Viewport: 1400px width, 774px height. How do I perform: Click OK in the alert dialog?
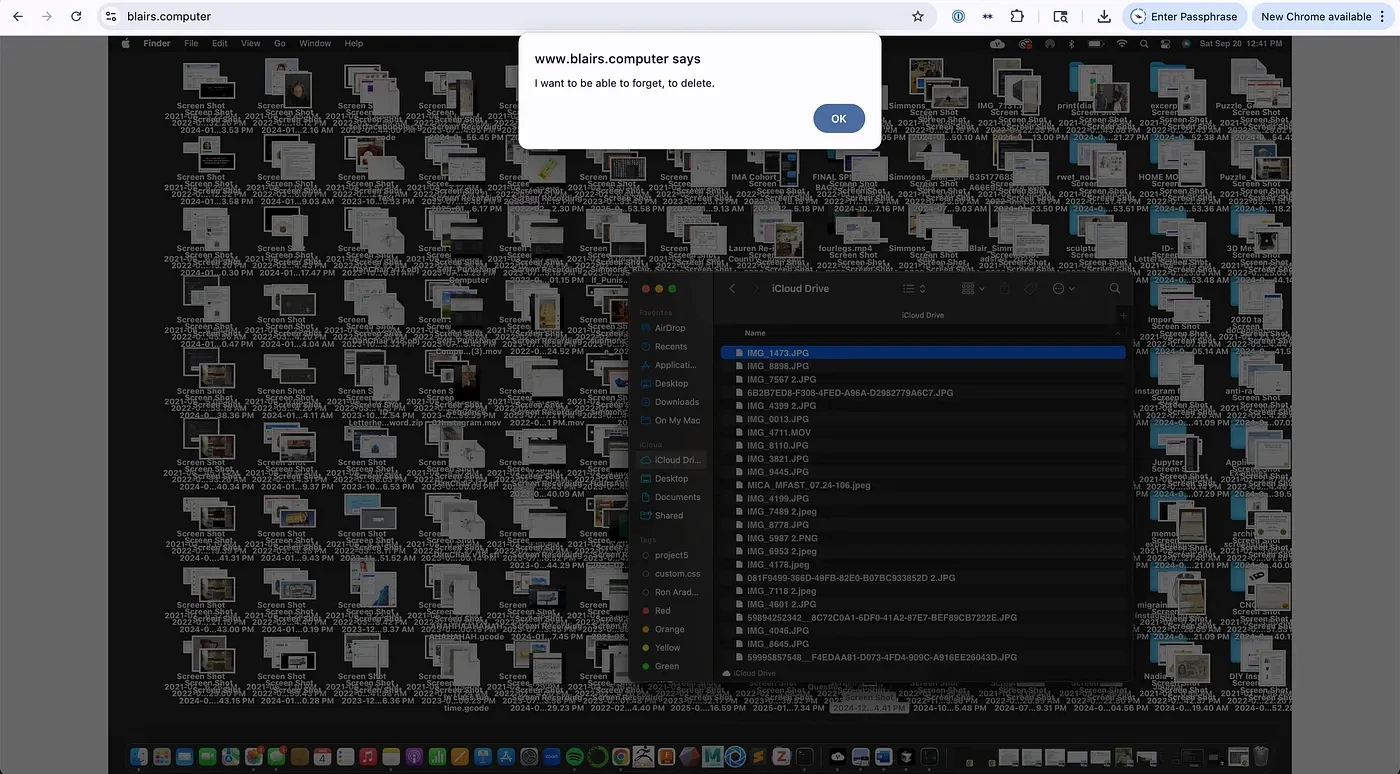(x=838, y=118)
